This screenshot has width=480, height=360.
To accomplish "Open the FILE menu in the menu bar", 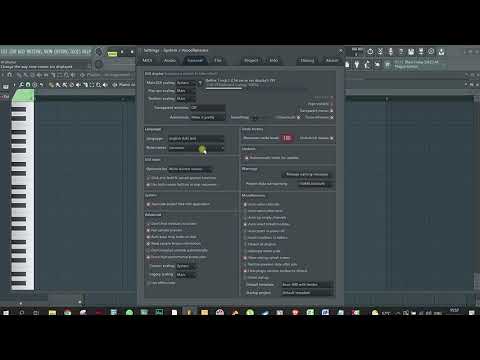I will pyautogui.click(x=4, y=52).
